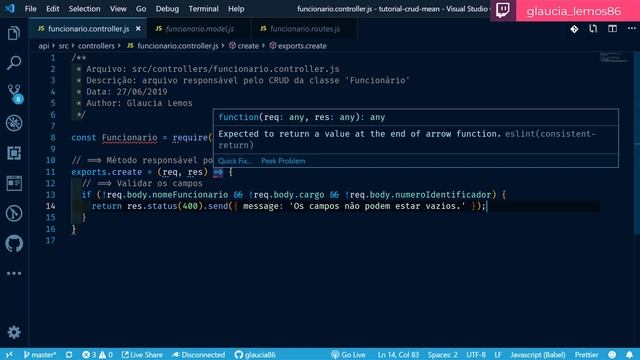Change end of line via LF
Screen dimensions: 640x360
498,355
